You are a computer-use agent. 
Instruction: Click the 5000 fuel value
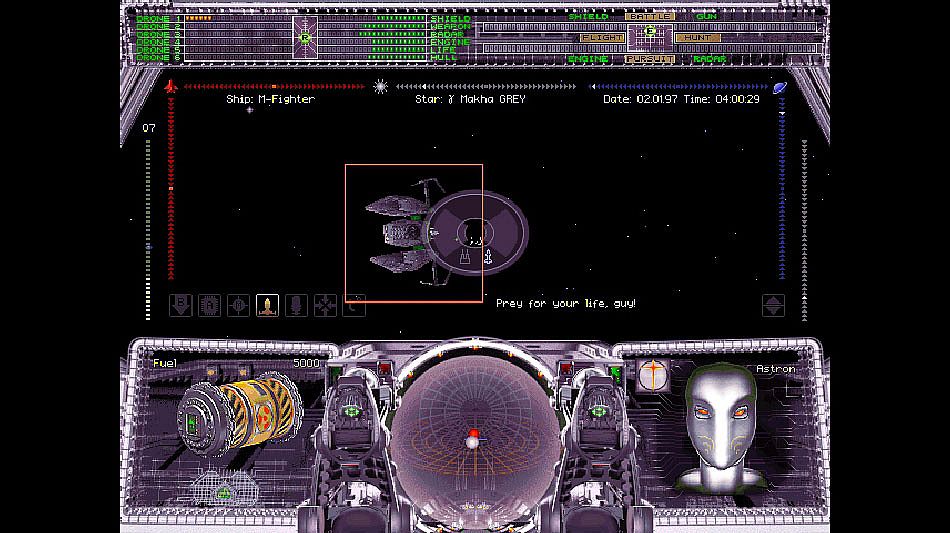306,363
